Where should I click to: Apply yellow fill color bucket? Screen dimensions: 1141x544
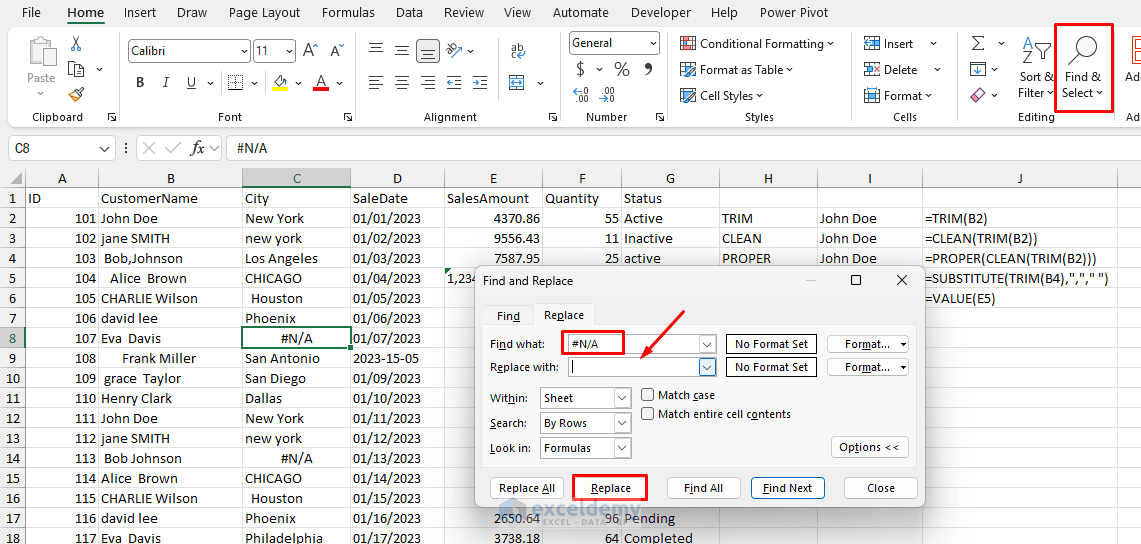point(280,82)
